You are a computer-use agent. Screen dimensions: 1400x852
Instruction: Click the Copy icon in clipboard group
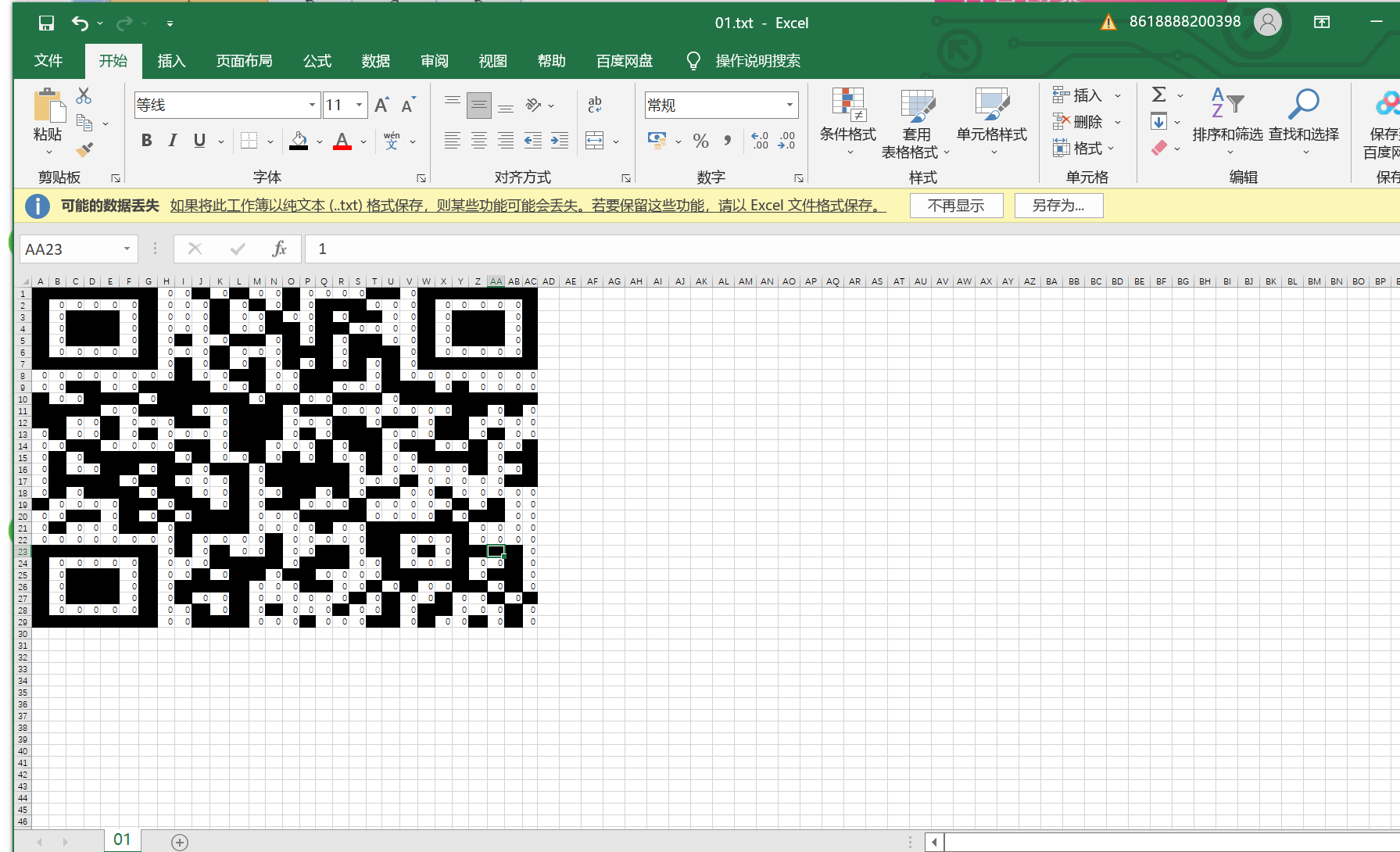[84, 123]
